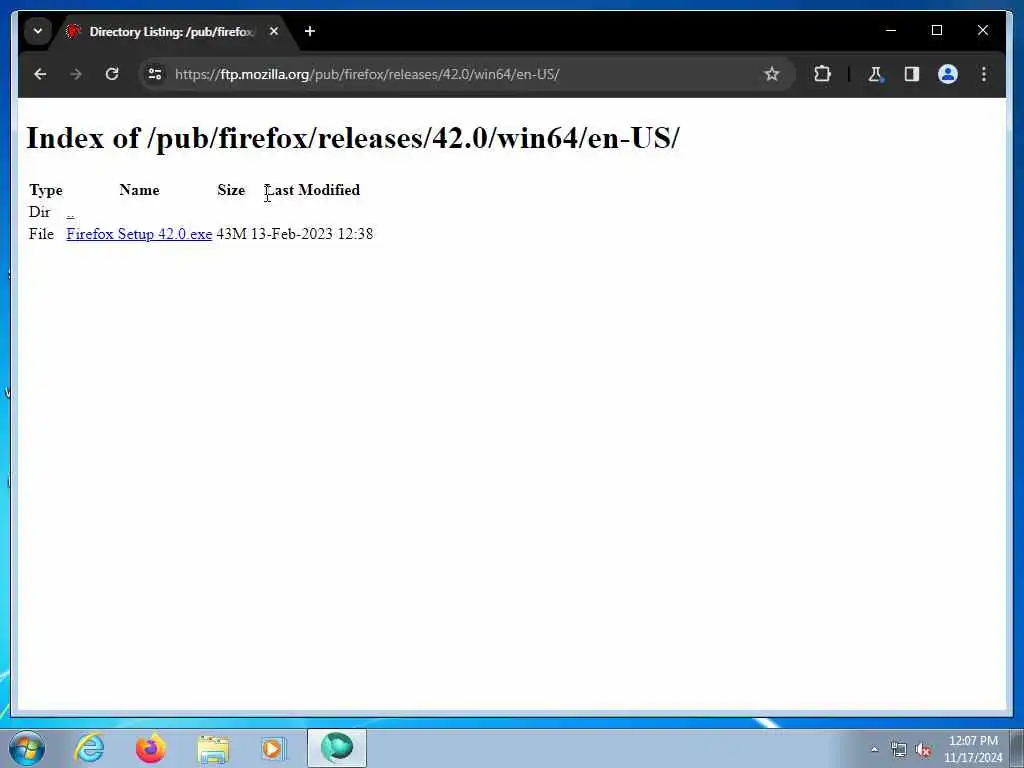
Task: Click the Last Modified column header
Action: click(312, 190)
